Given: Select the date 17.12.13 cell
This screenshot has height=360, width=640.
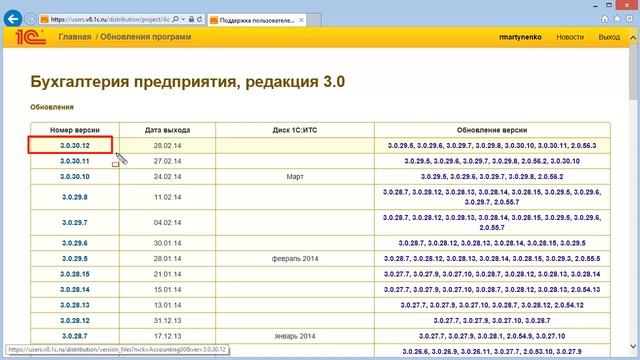Looking at the screenshot, I should click(x=167, y=336).
